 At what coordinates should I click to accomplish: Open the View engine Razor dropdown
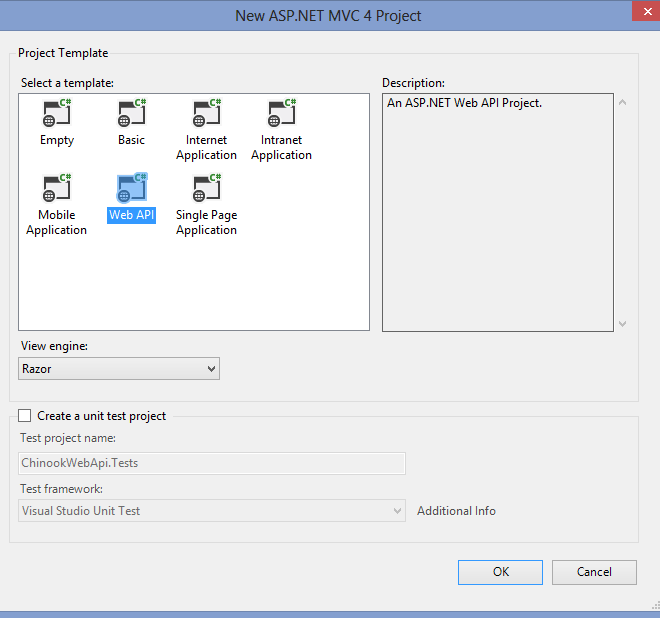point(119,368)
